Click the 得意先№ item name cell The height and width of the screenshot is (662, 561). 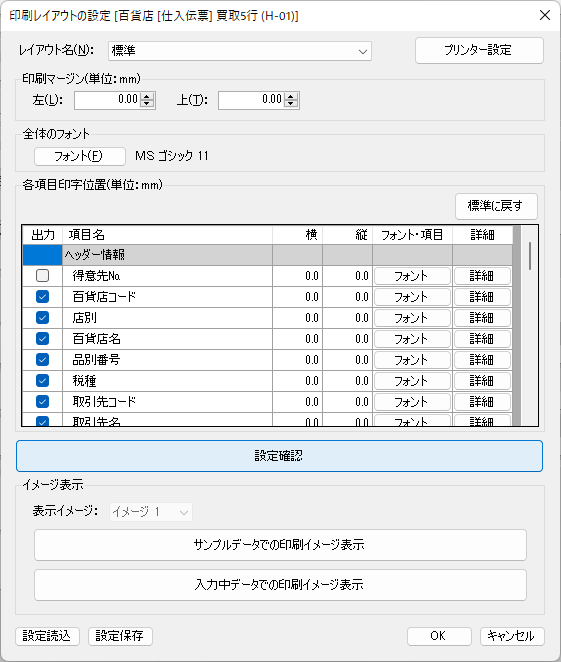pyautogui.click(x=168, y=276)
